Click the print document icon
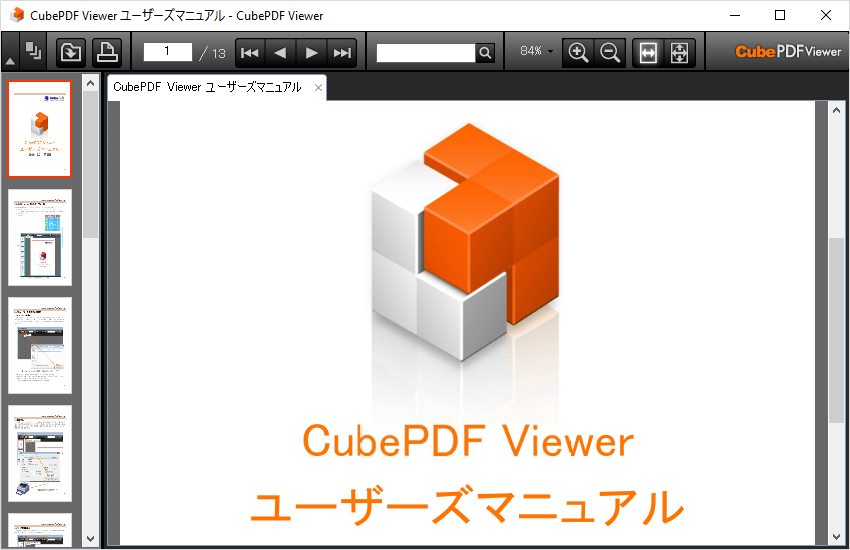 pos(107,53)
